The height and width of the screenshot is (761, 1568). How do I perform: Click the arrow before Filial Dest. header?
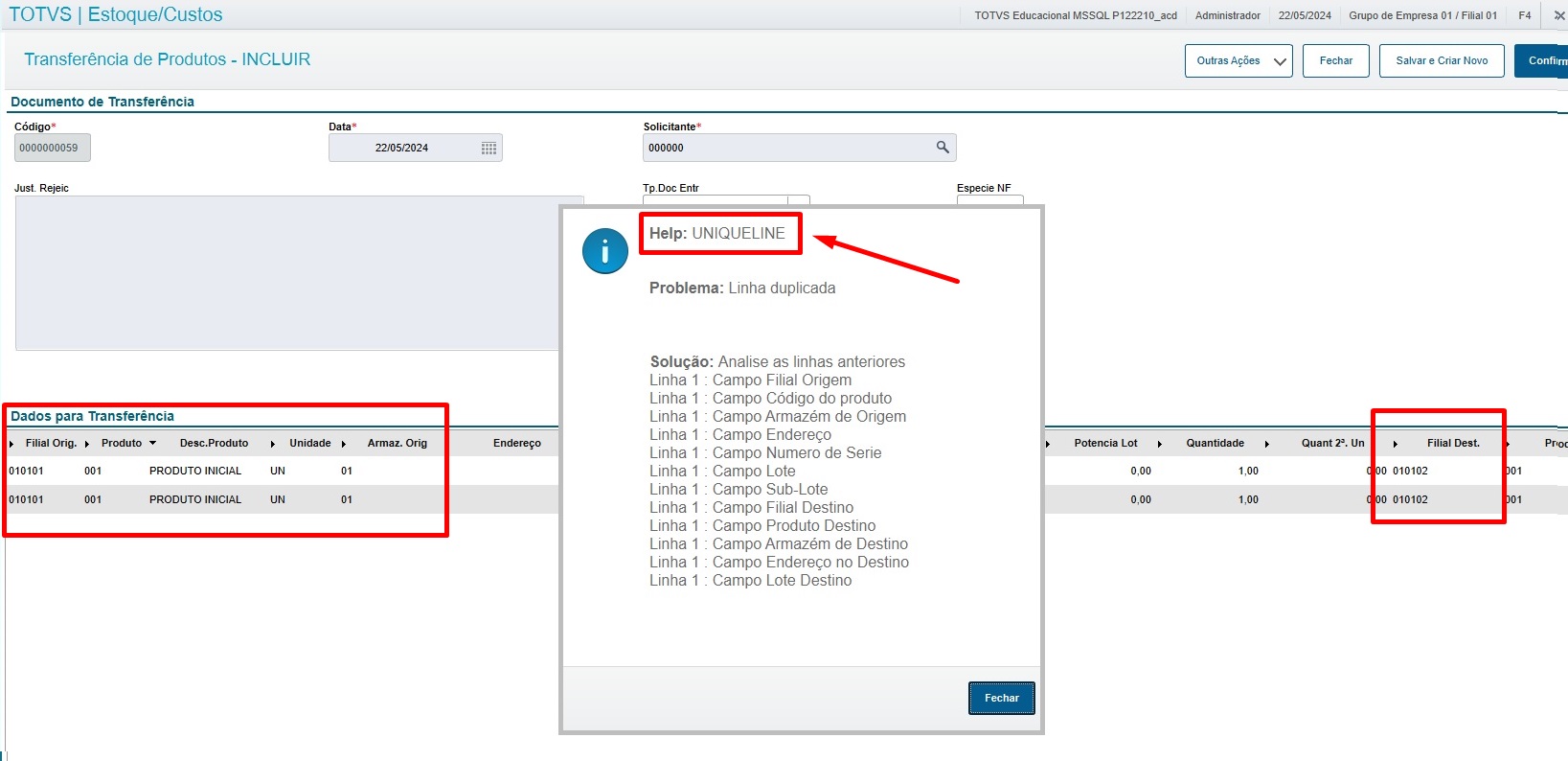click(x=1395, y=444)
